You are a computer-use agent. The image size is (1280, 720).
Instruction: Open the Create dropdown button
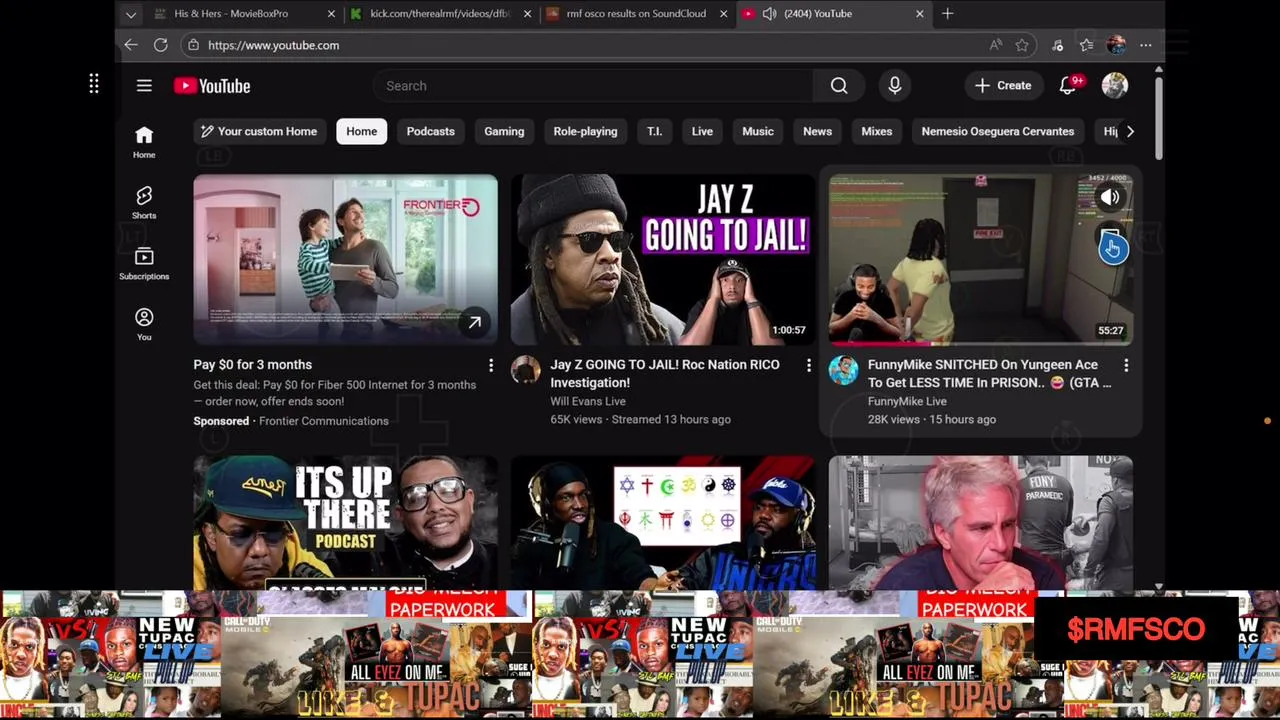pos(1003,86)
